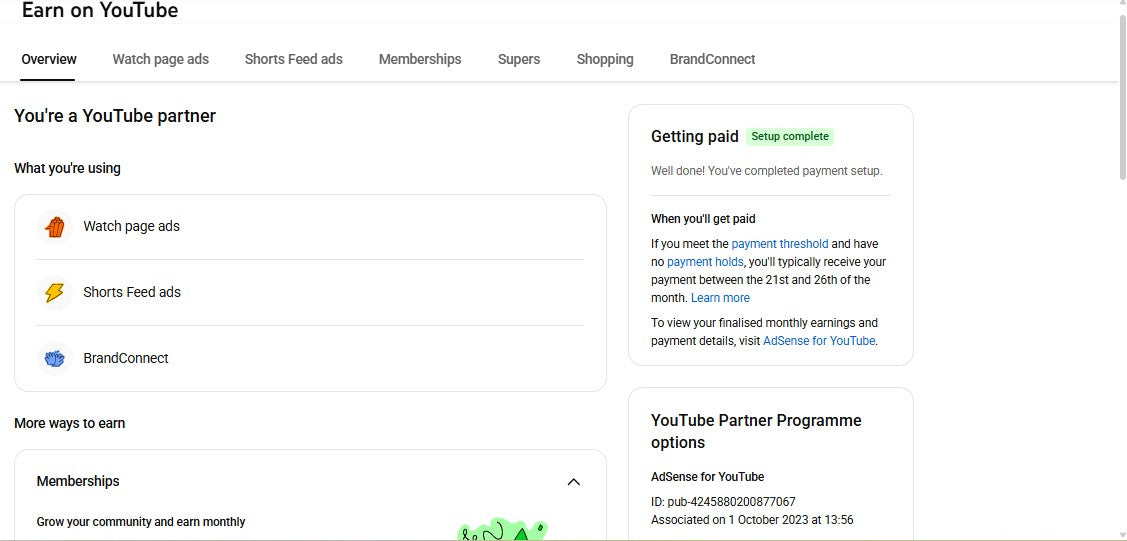Click the Watch page ads hand icon
This screenshot has height=541, width=1127.
55,227
